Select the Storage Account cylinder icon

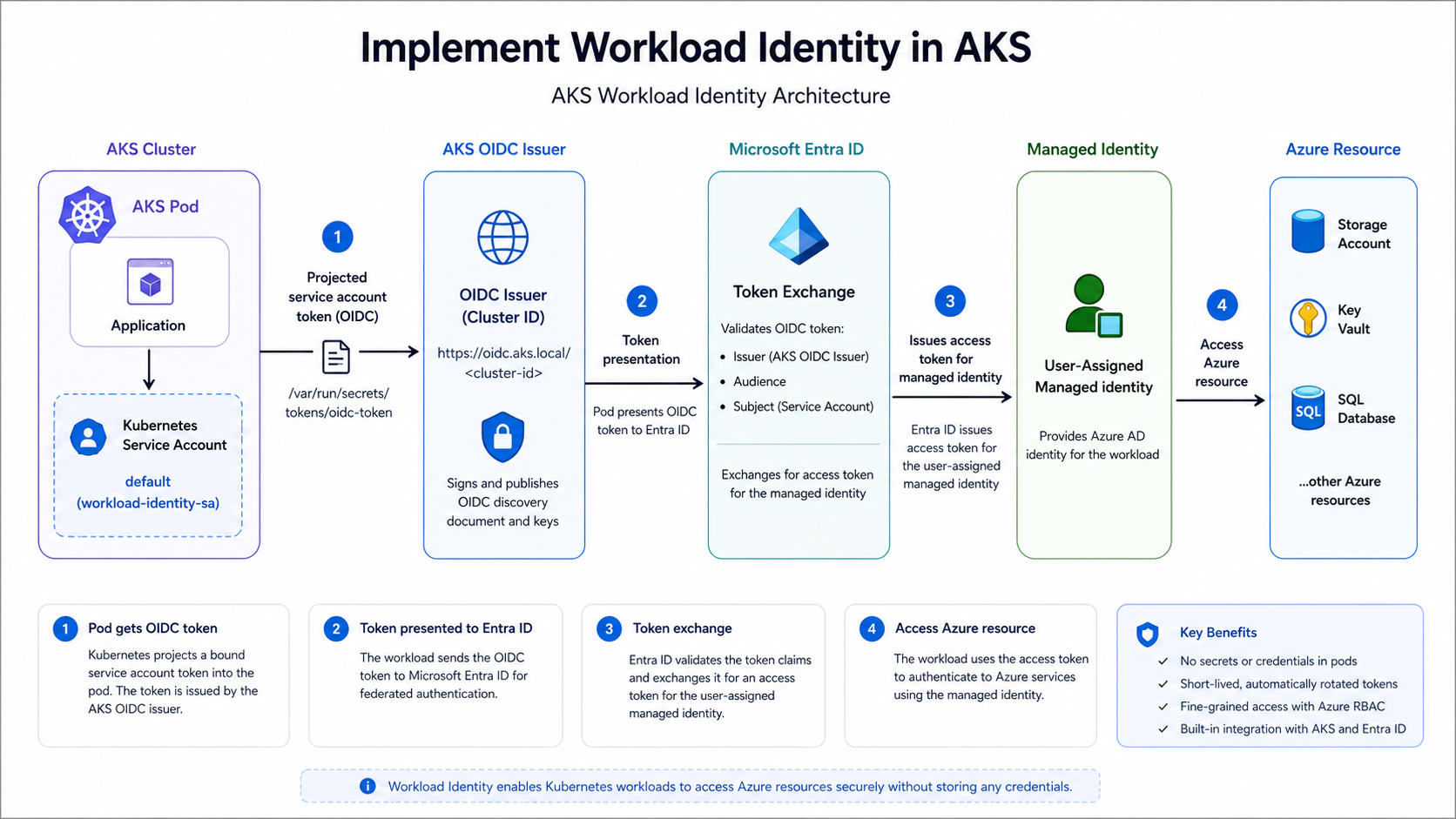click(x=1308, y=232)
